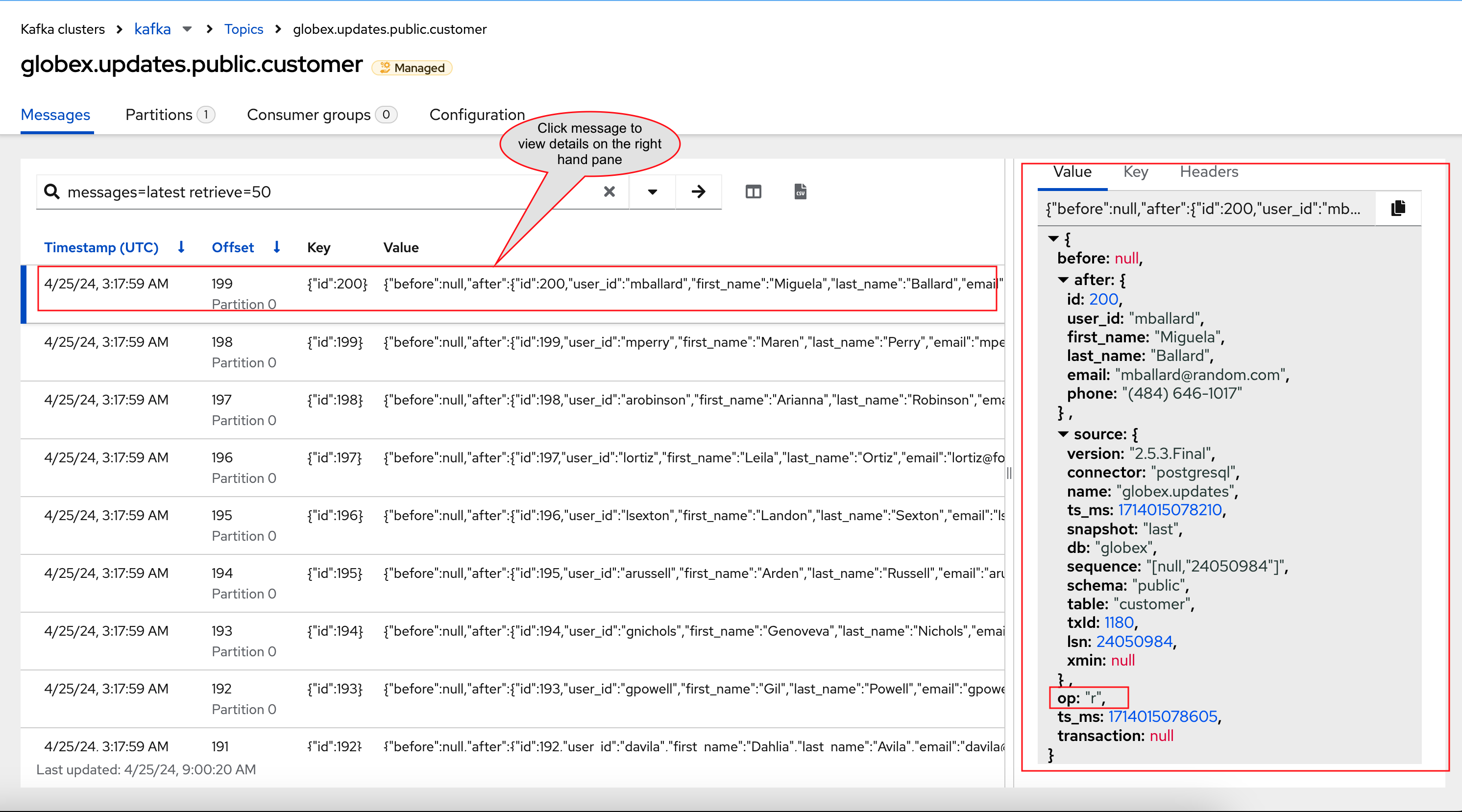This screenshot has width=1462, height=812.
Task: Click the clear search icon (X button)
Action: pyautogui.click(x=609, y=192)
